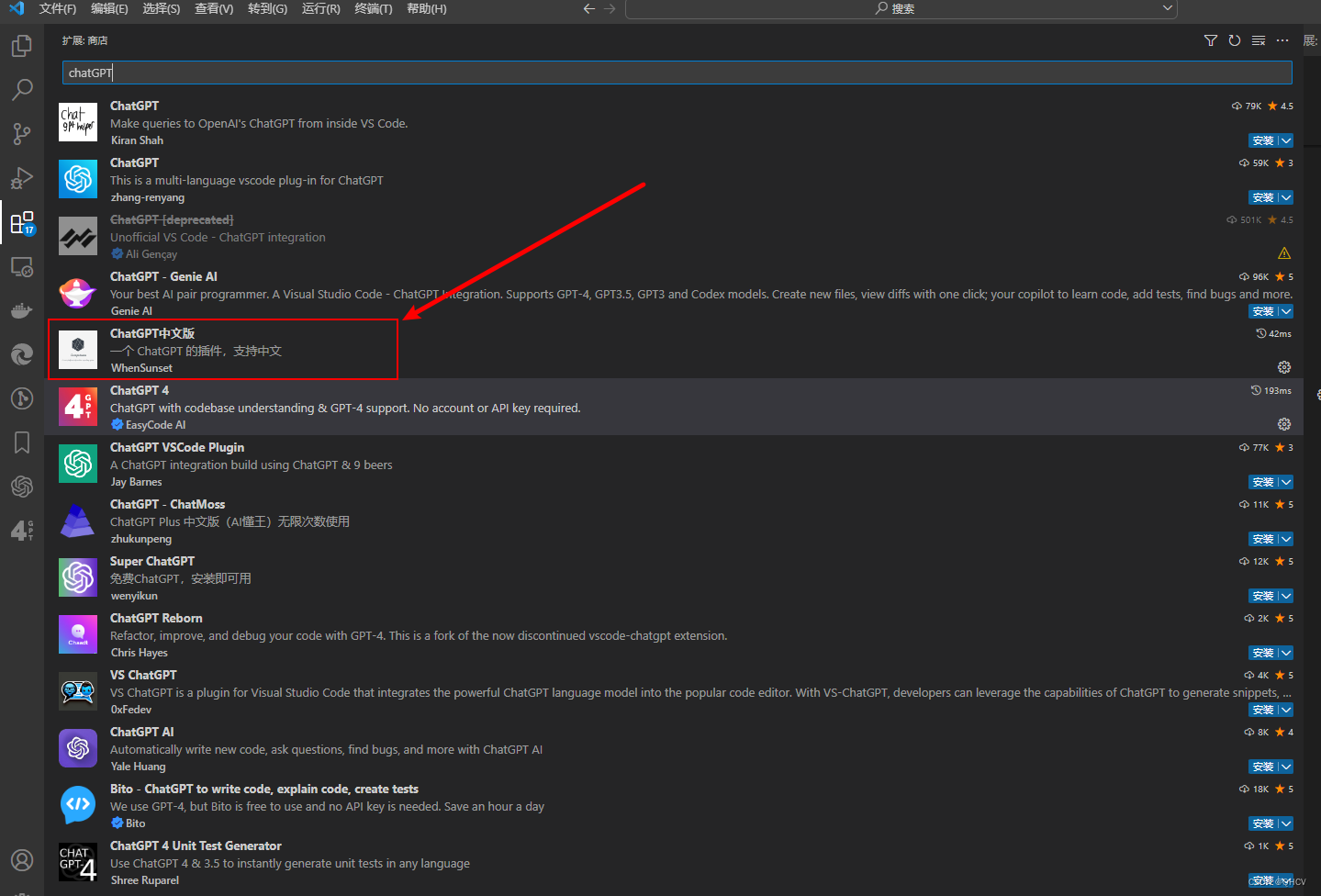
Task: Open the Docker view icon
Action: (x=22, y=310)
